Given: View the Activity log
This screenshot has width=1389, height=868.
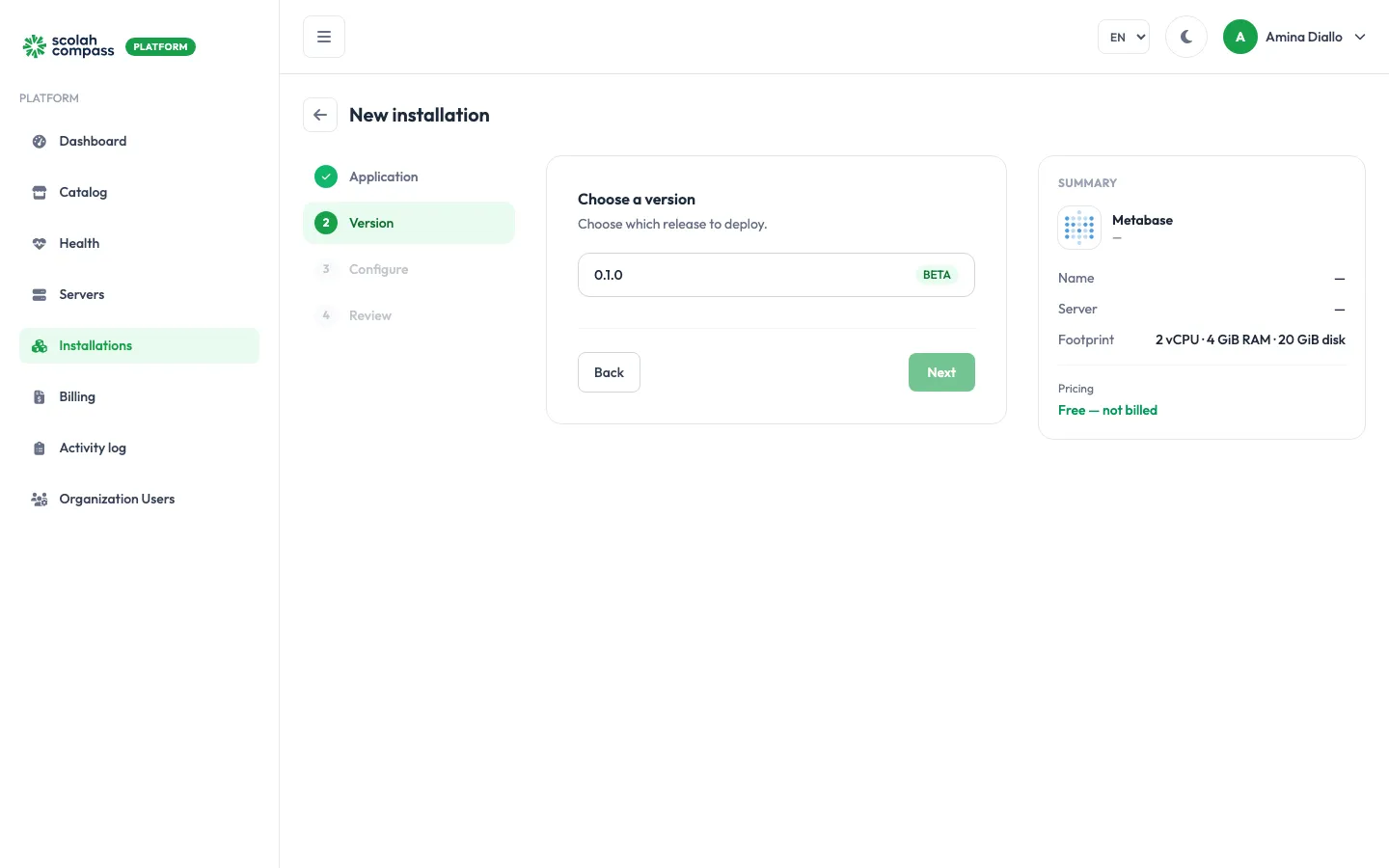Looking at the screenshot, I should [139, 448].
